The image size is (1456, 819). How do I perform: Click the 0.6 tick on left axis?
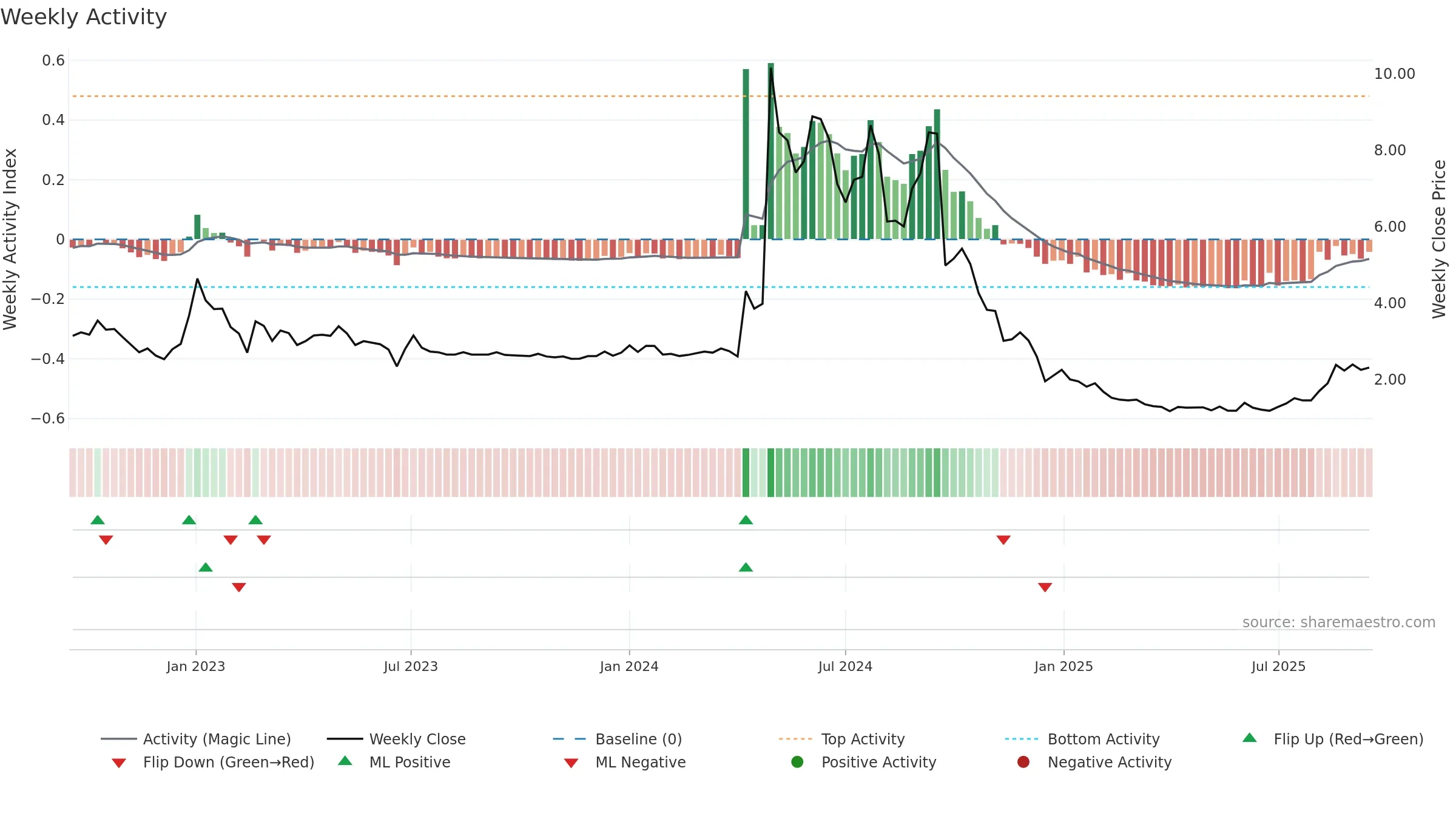[x=53, y=61]
